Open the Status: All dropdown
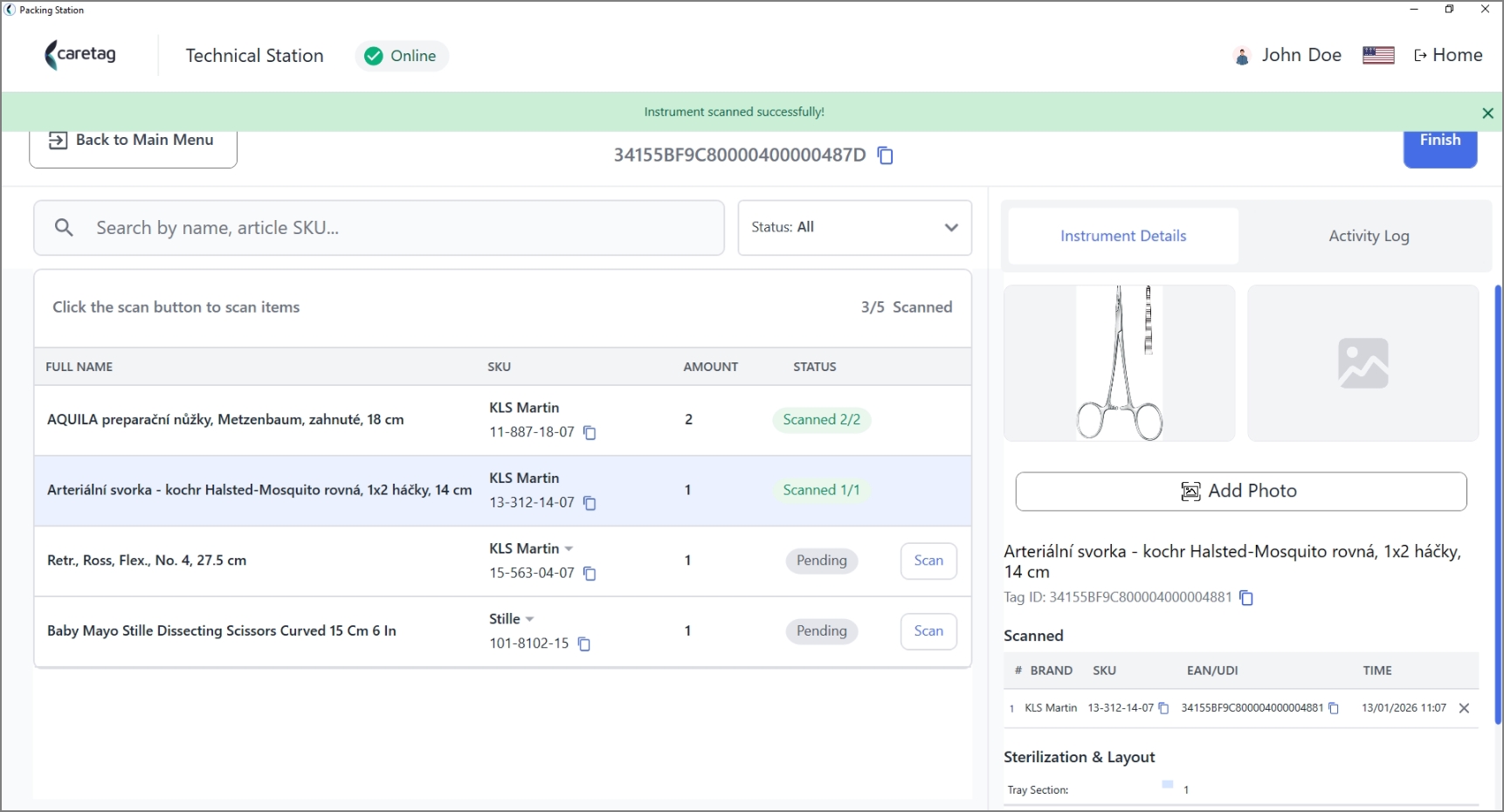Image resolution: width=1504 pixels, height=812 pixels. coord(854,228)
